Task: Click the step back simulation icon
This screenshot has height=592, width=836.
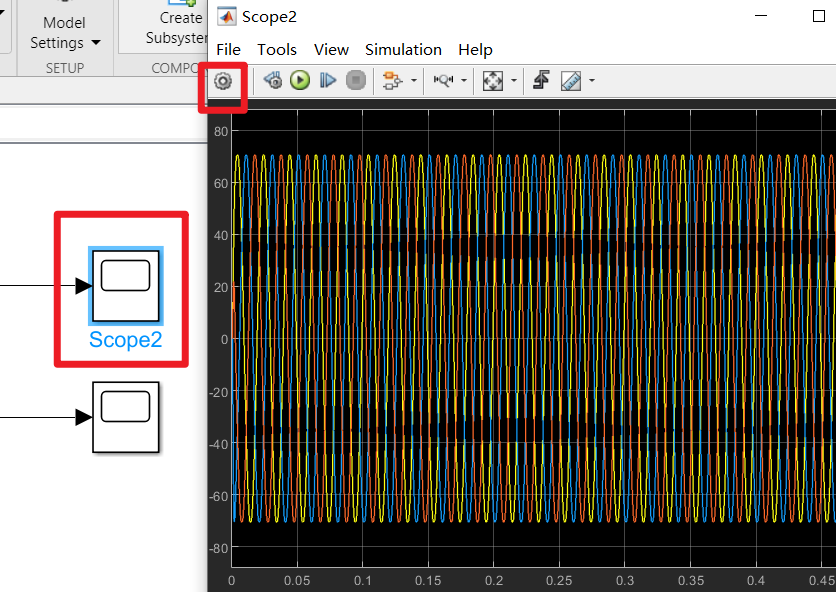Action: point(272,80)
